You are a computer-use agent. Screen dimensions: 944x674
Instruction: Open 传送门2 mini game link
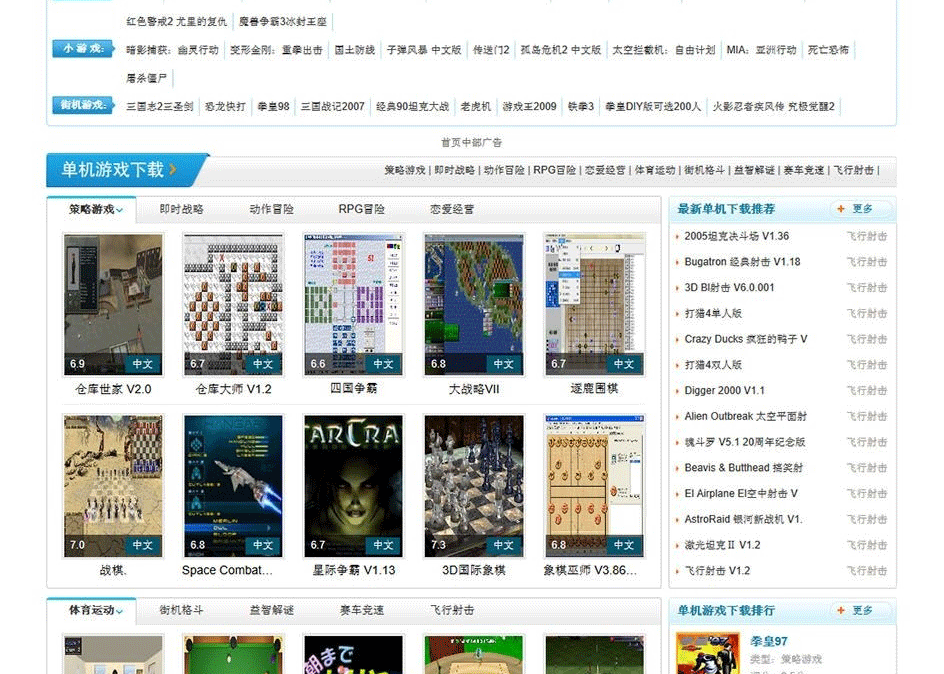491,50
